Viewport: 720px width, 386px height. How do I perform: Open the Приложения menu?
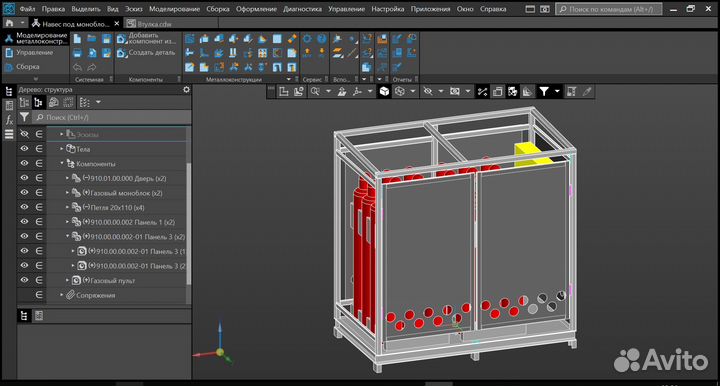point(430,9)
